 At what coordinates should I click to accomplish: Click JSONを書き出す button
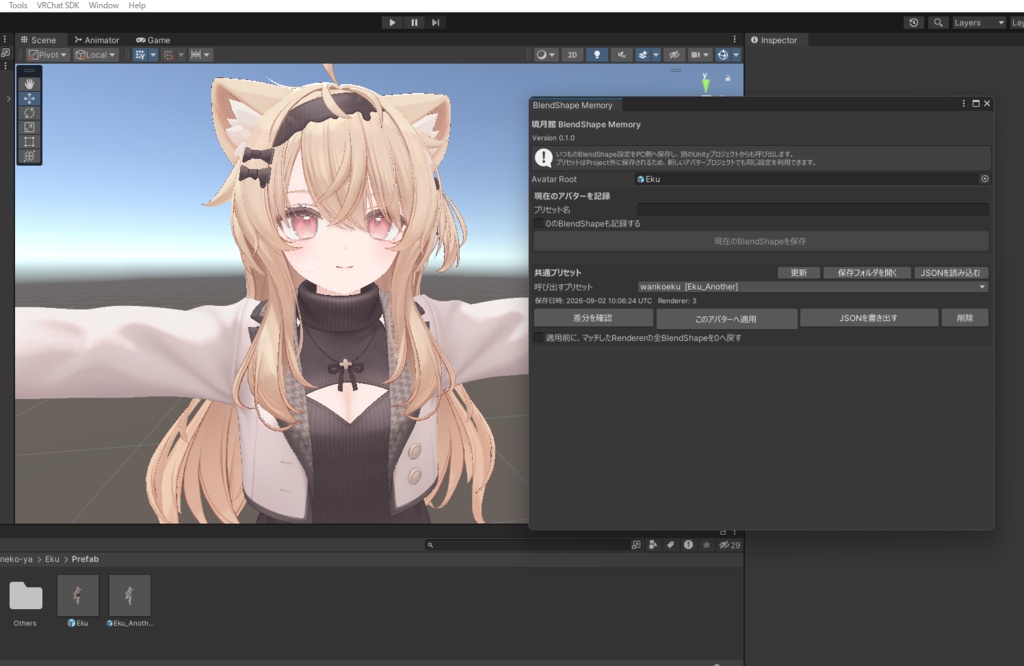point(869,318)
